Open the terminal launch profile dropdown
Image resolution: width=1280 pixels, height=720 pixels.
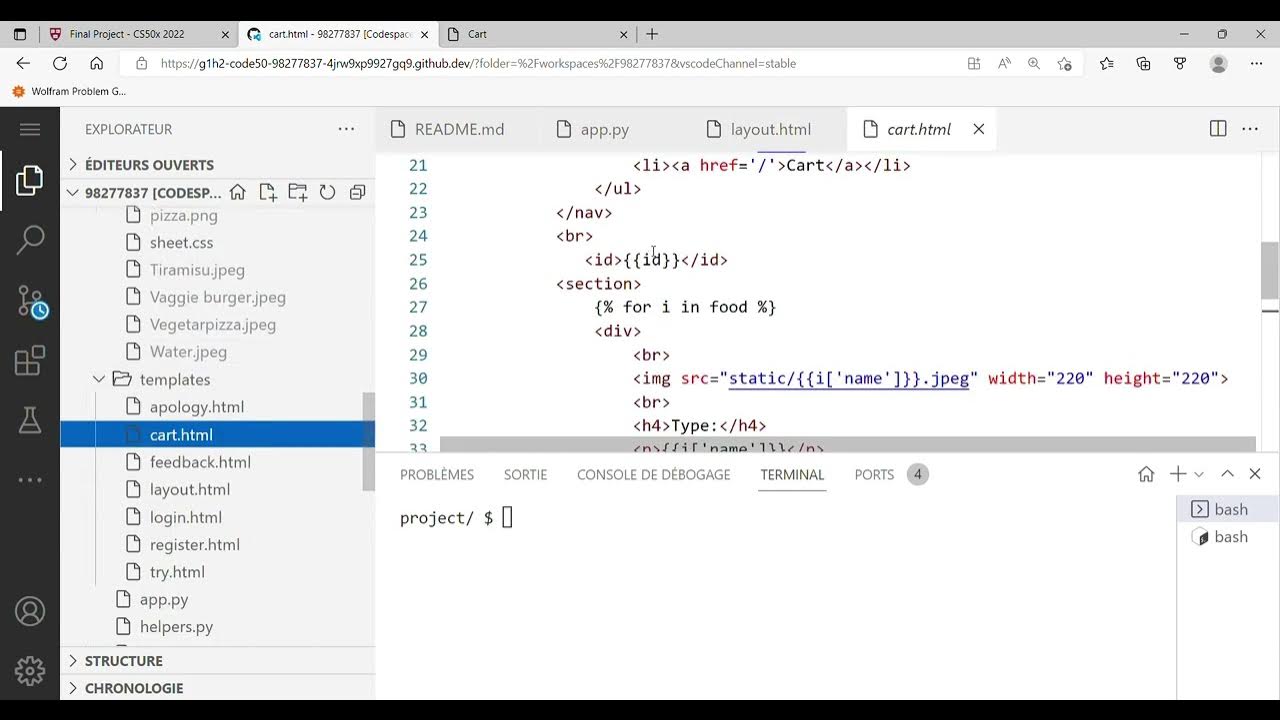[1199, 474]
